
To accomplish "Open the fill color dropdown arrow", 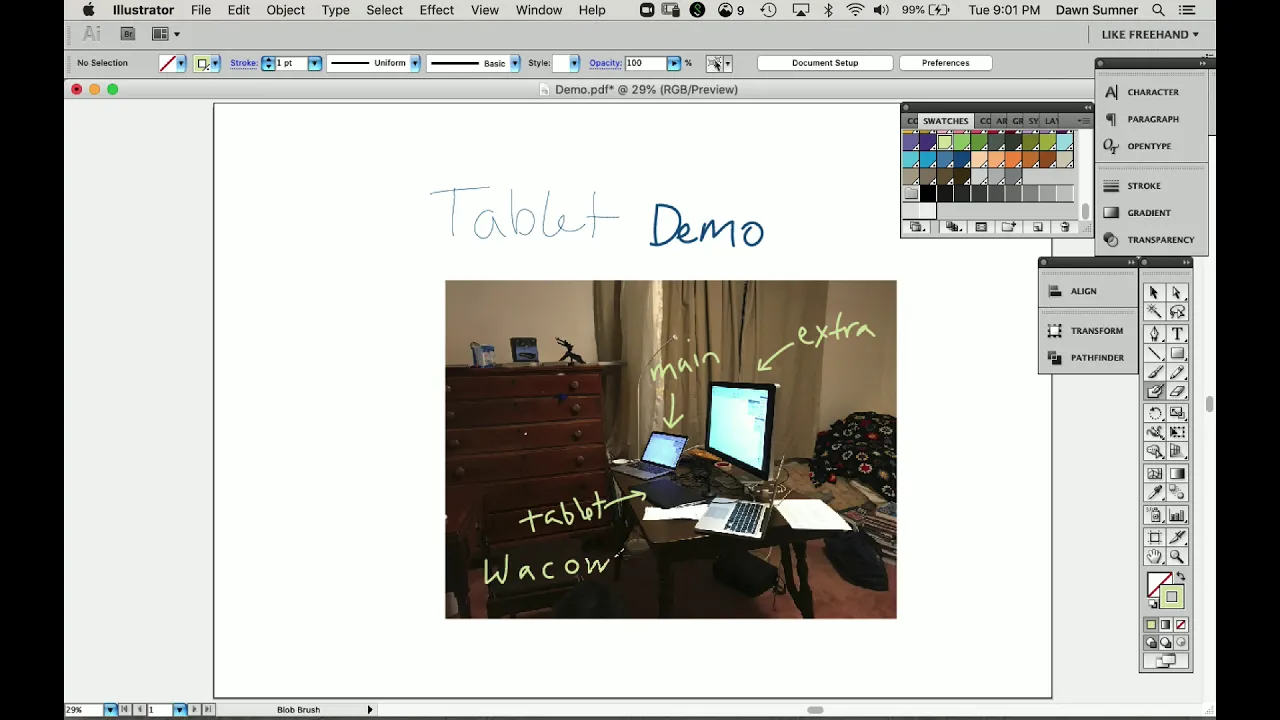I will coord(181,63).
